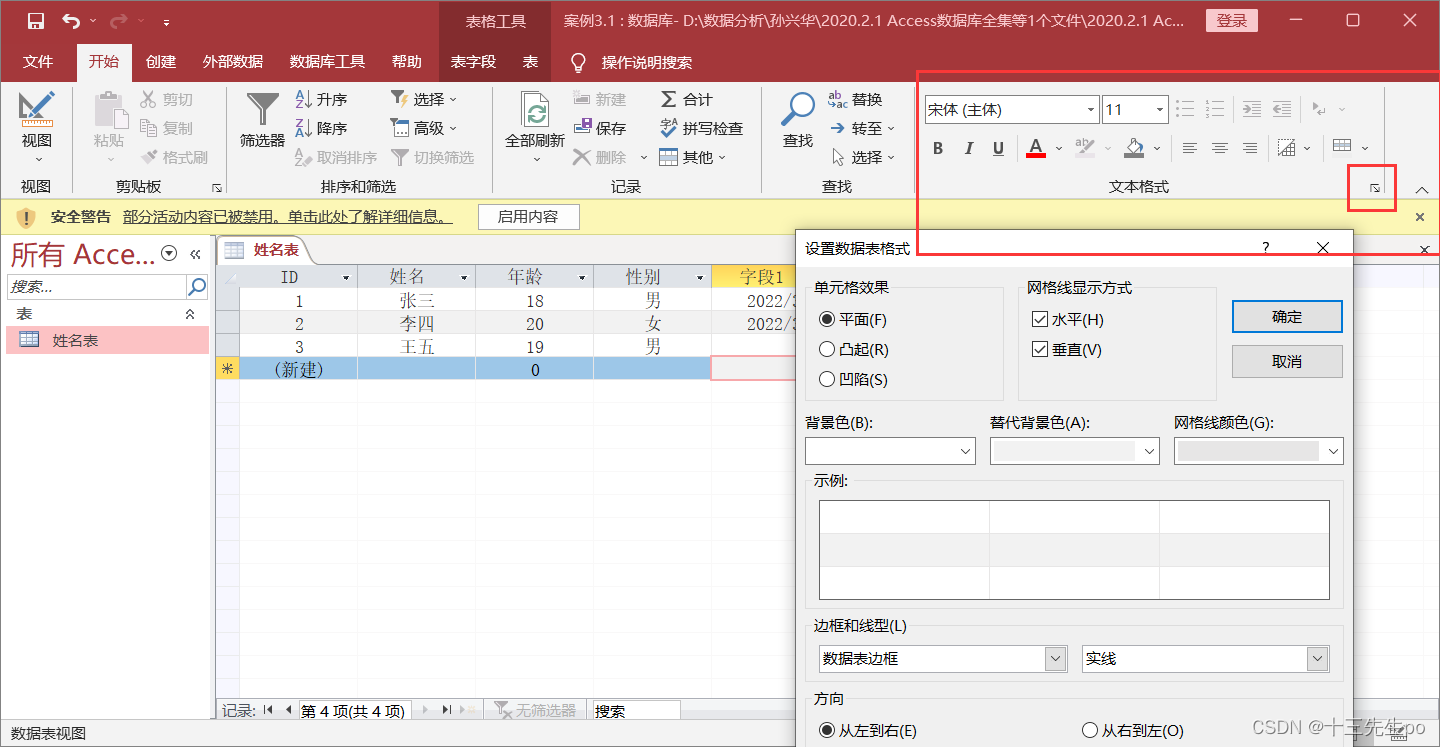Click the navigation pane search field
The height and width of the screenshot is (747, 1440).
pyautogui.click(x=96, y=287)
